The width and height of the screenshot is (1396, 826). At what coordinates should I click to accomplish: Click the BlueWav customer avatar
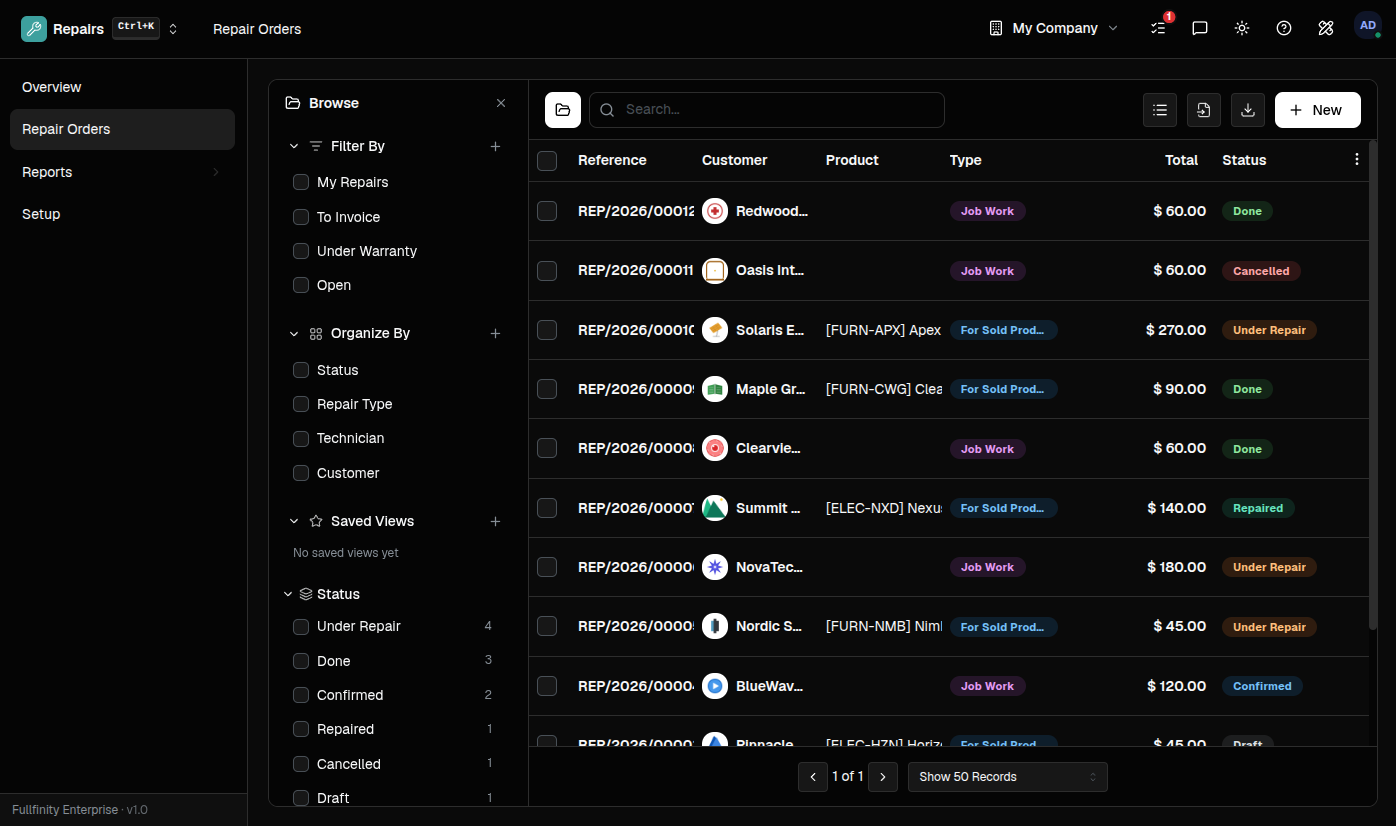click(715, 686)
